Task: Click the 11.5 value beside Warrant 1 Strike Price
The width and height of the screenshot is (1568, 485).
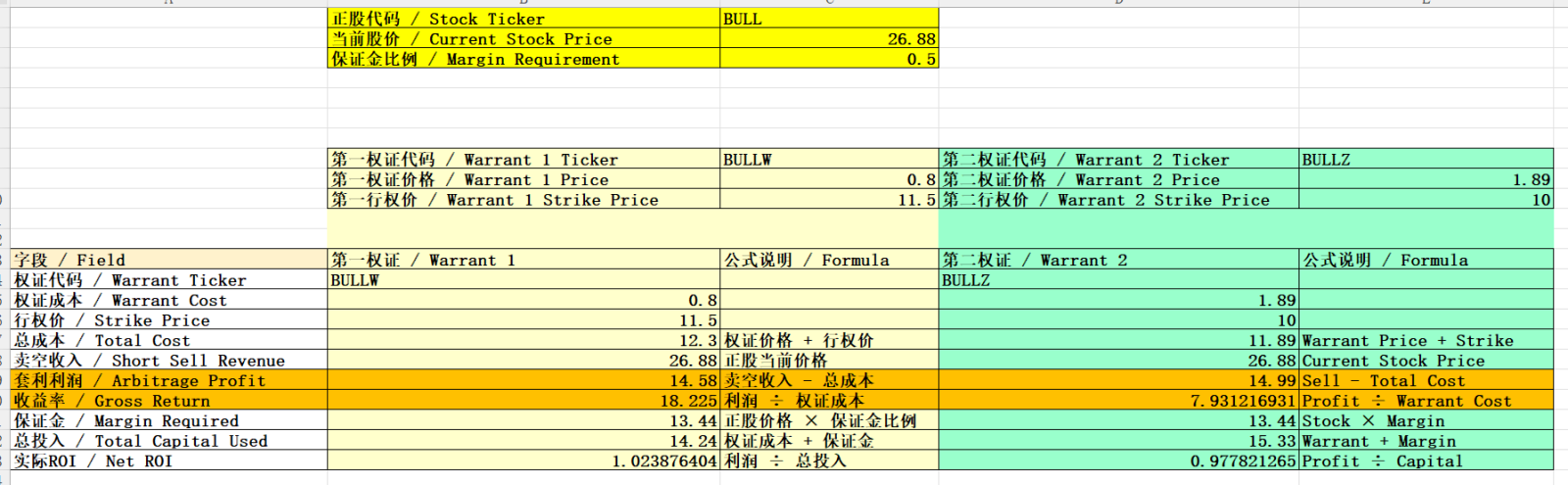Action: click(829, 200)
